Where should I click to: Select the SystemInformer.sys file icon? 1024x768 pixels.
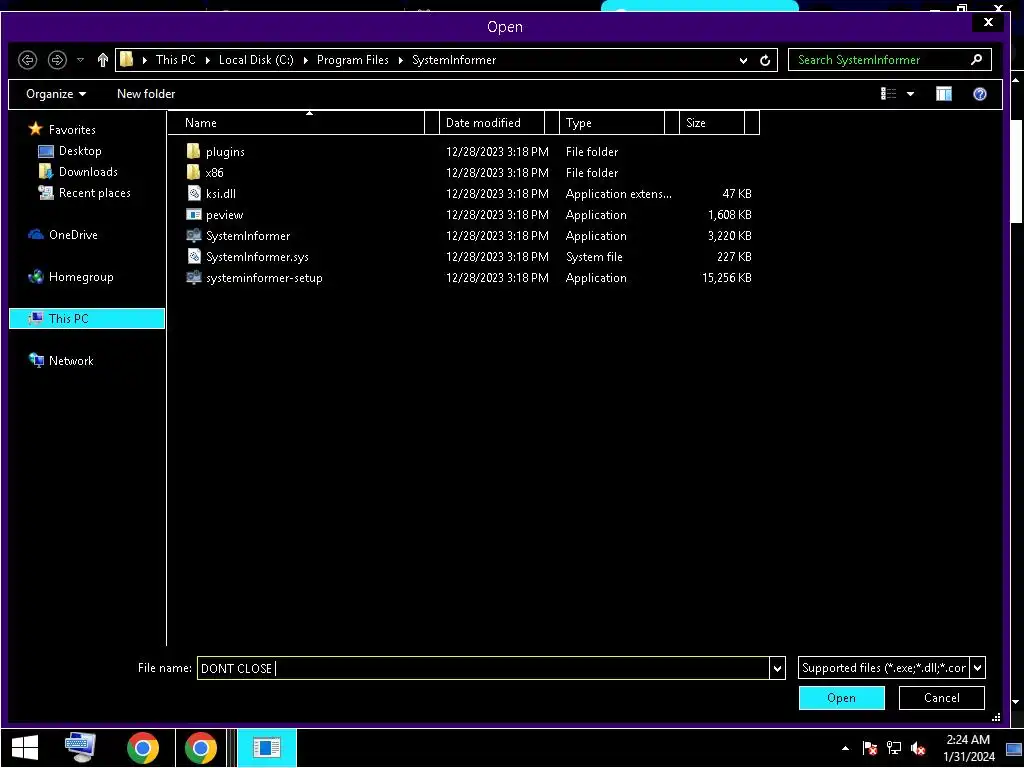pyautogui.click(x=194, y=257)
